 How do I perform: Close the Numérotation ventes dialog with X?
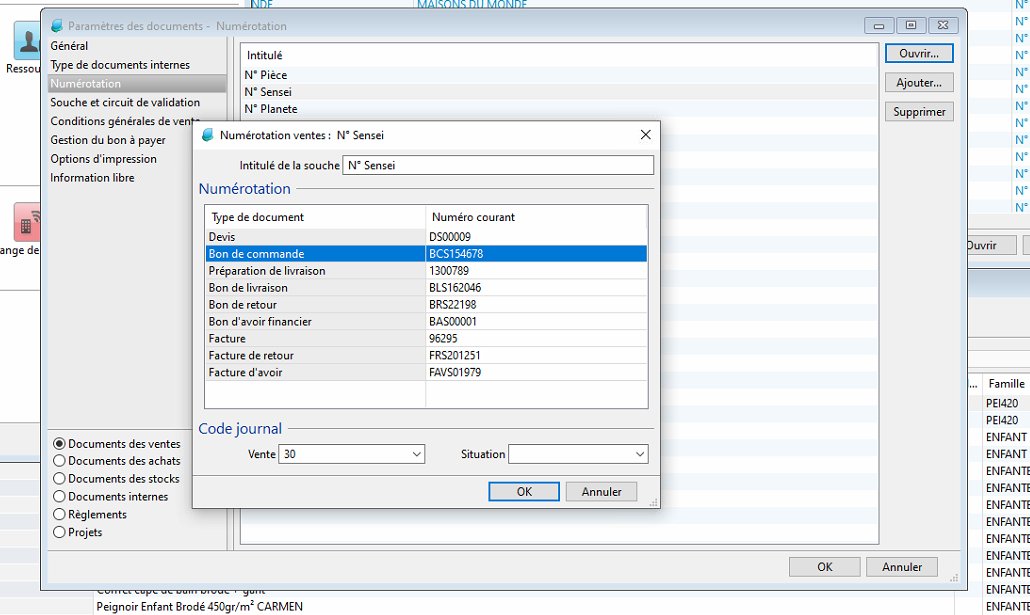click(x=645, y=135)
